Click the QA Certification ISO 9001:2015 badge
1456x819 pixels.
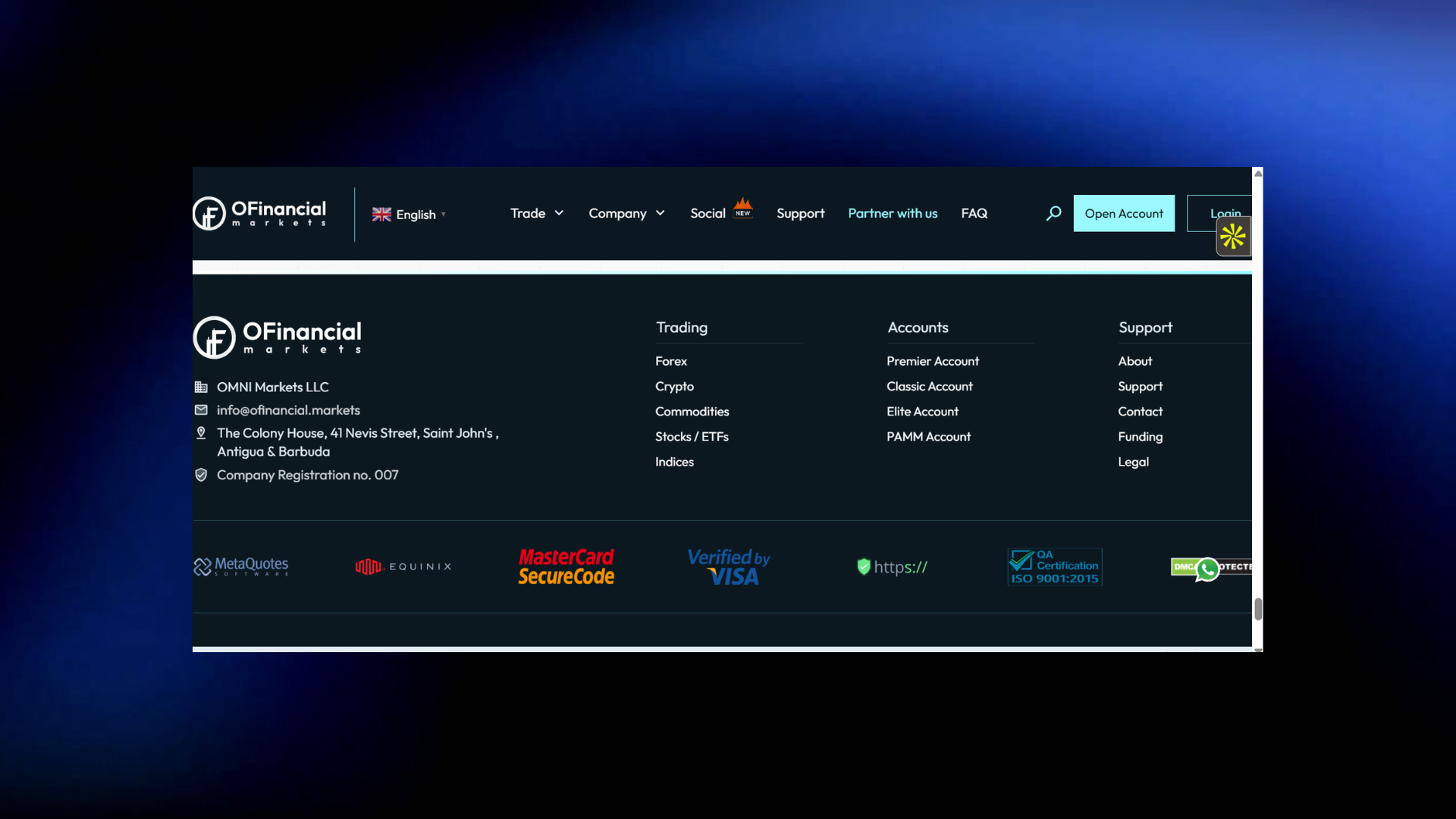pos(1054,566)
